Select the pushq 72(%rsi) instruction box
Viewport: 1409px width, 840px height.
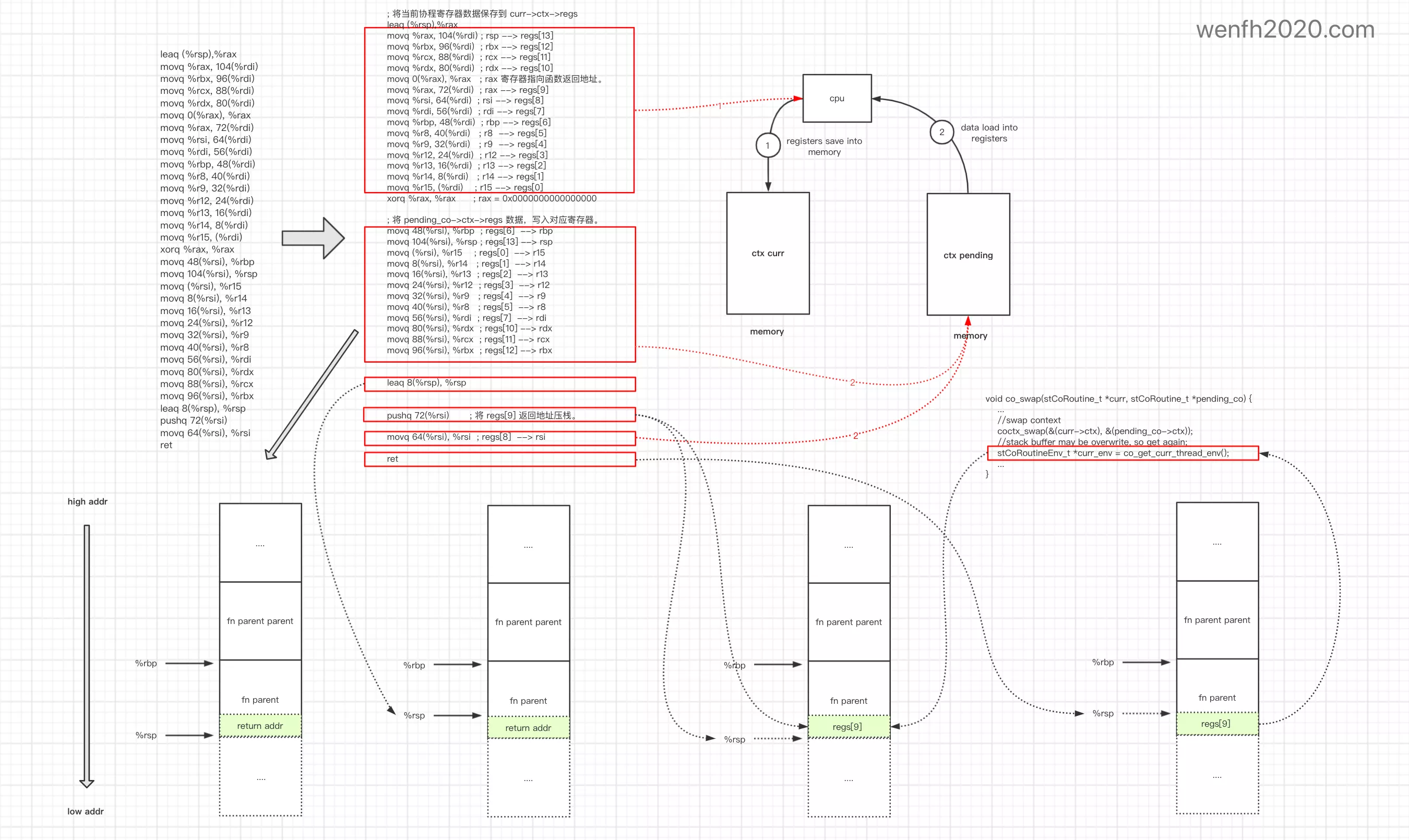coord(499,415)
